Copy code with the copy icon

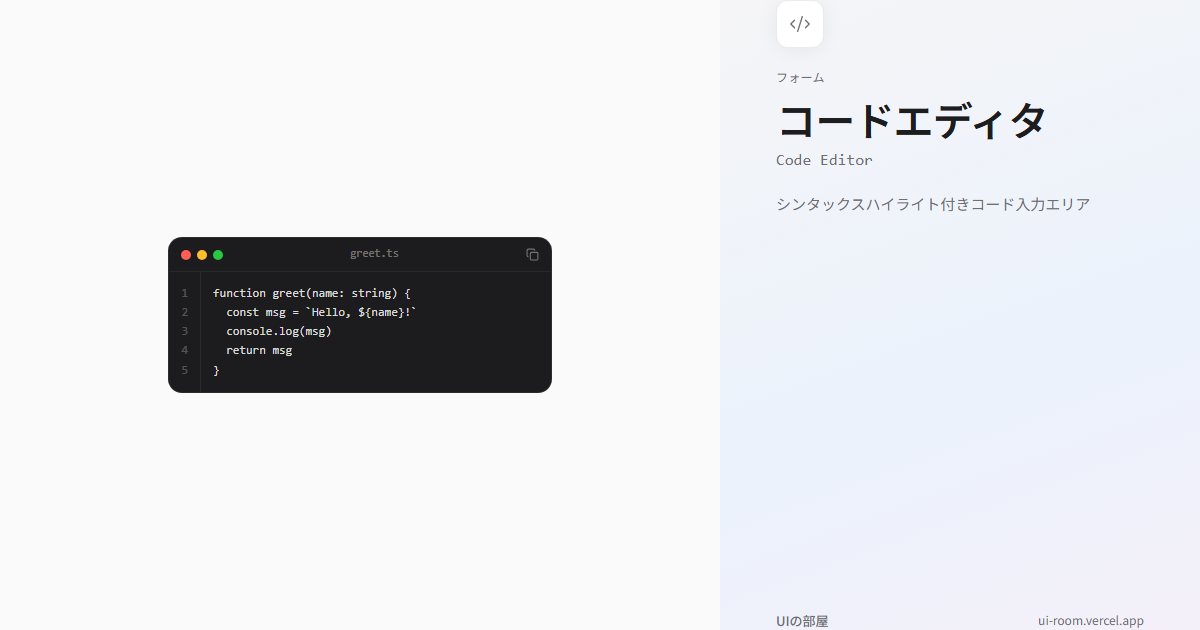click(x=532, y=254)
